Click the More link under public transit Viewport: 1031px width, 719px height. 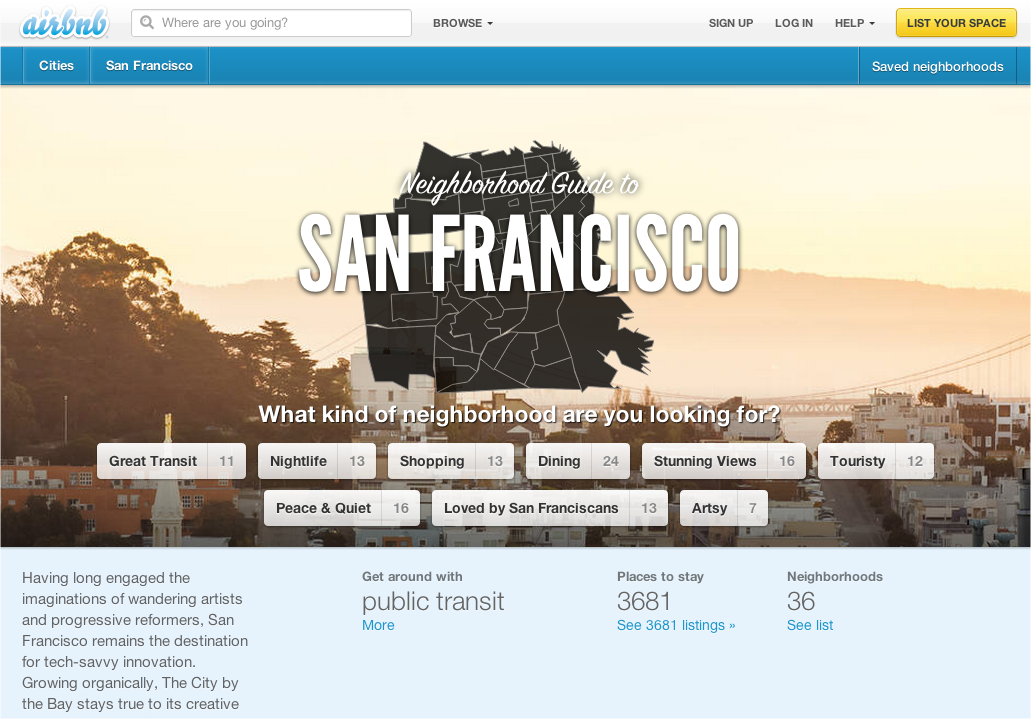[x=378, y=625]
